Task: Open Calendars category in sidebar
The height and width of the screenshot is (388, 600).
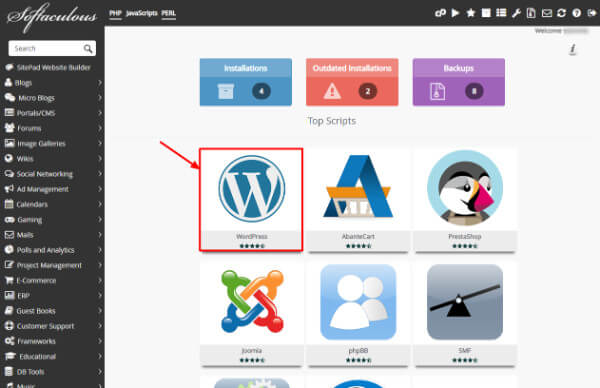Action: coord(32,204)
